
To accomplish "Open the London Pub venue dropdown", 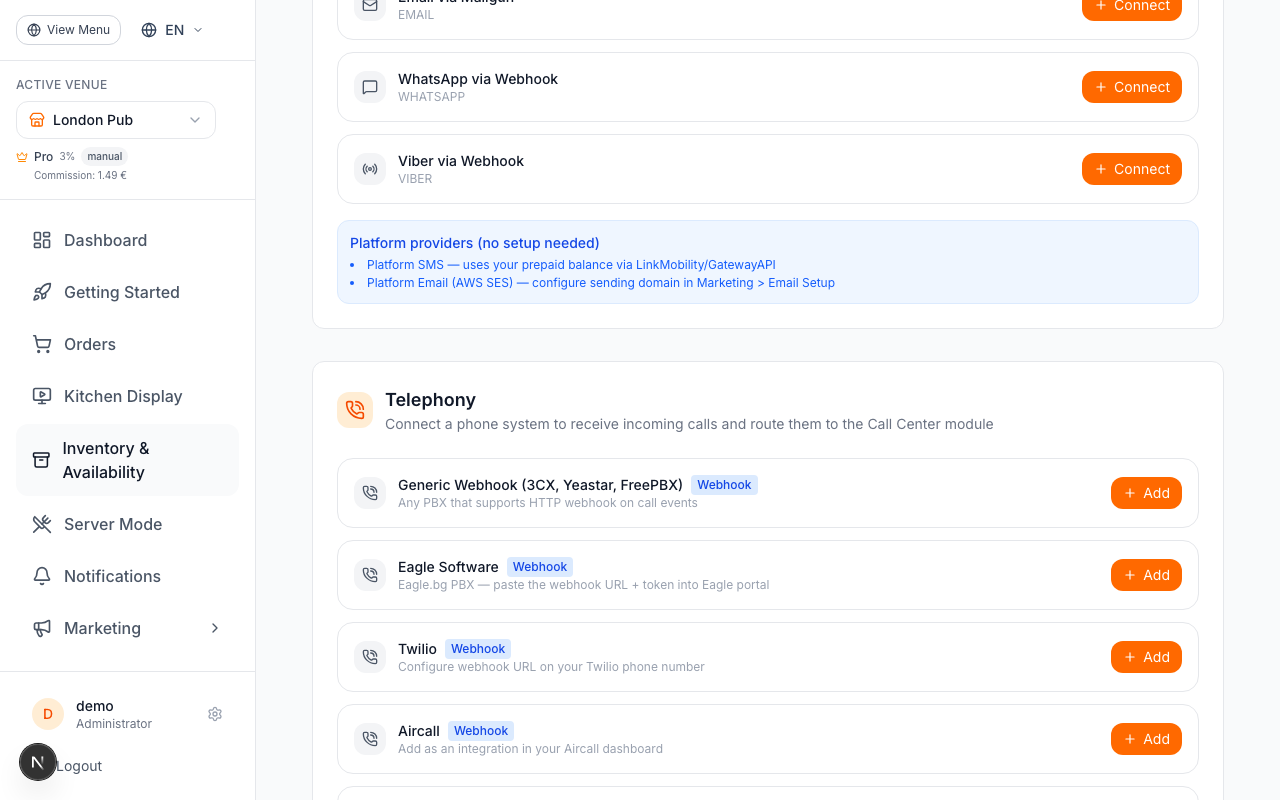I will 116,120.
